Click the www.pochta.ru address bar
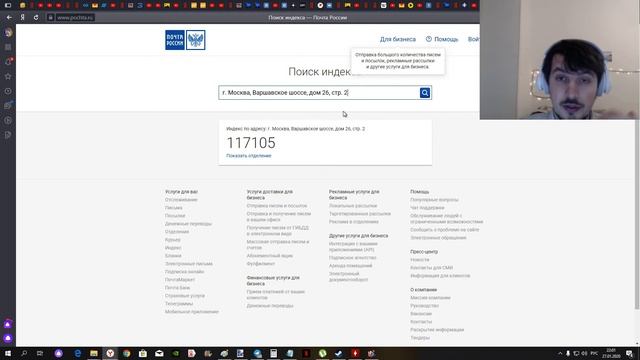 pos(75,18)
